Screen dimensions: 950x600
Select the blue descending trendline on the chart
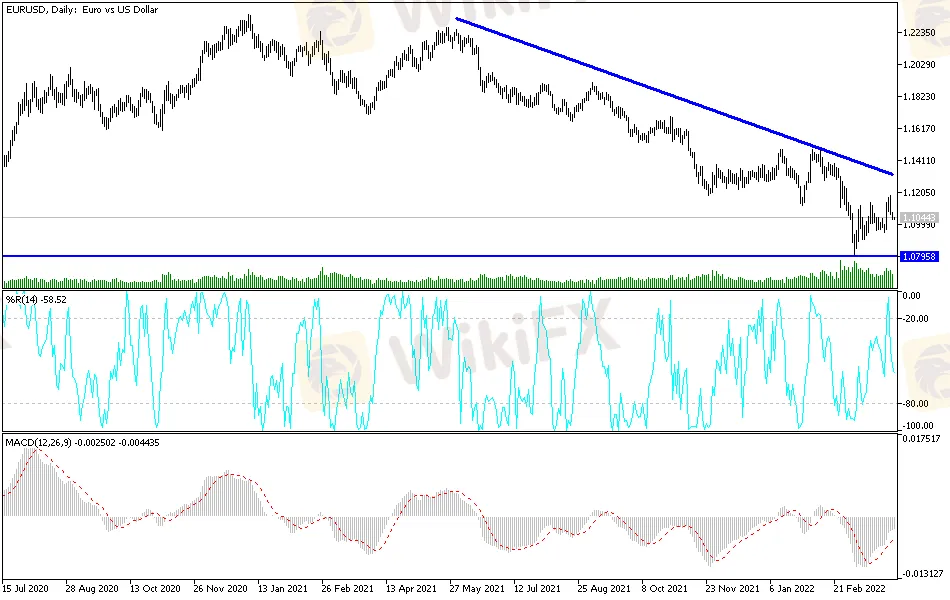(x=674, y=97)
